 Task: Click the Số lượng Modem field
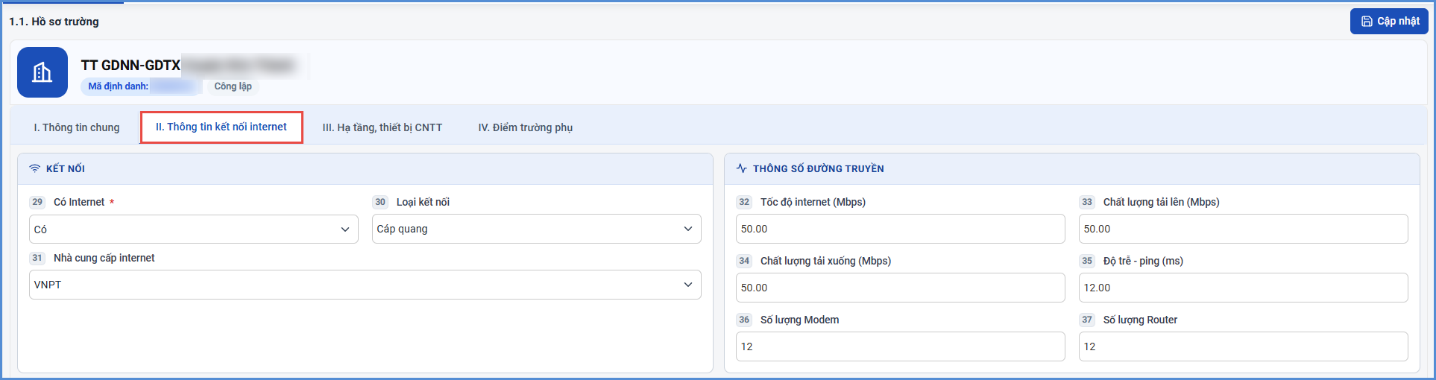tap(901, 346)
